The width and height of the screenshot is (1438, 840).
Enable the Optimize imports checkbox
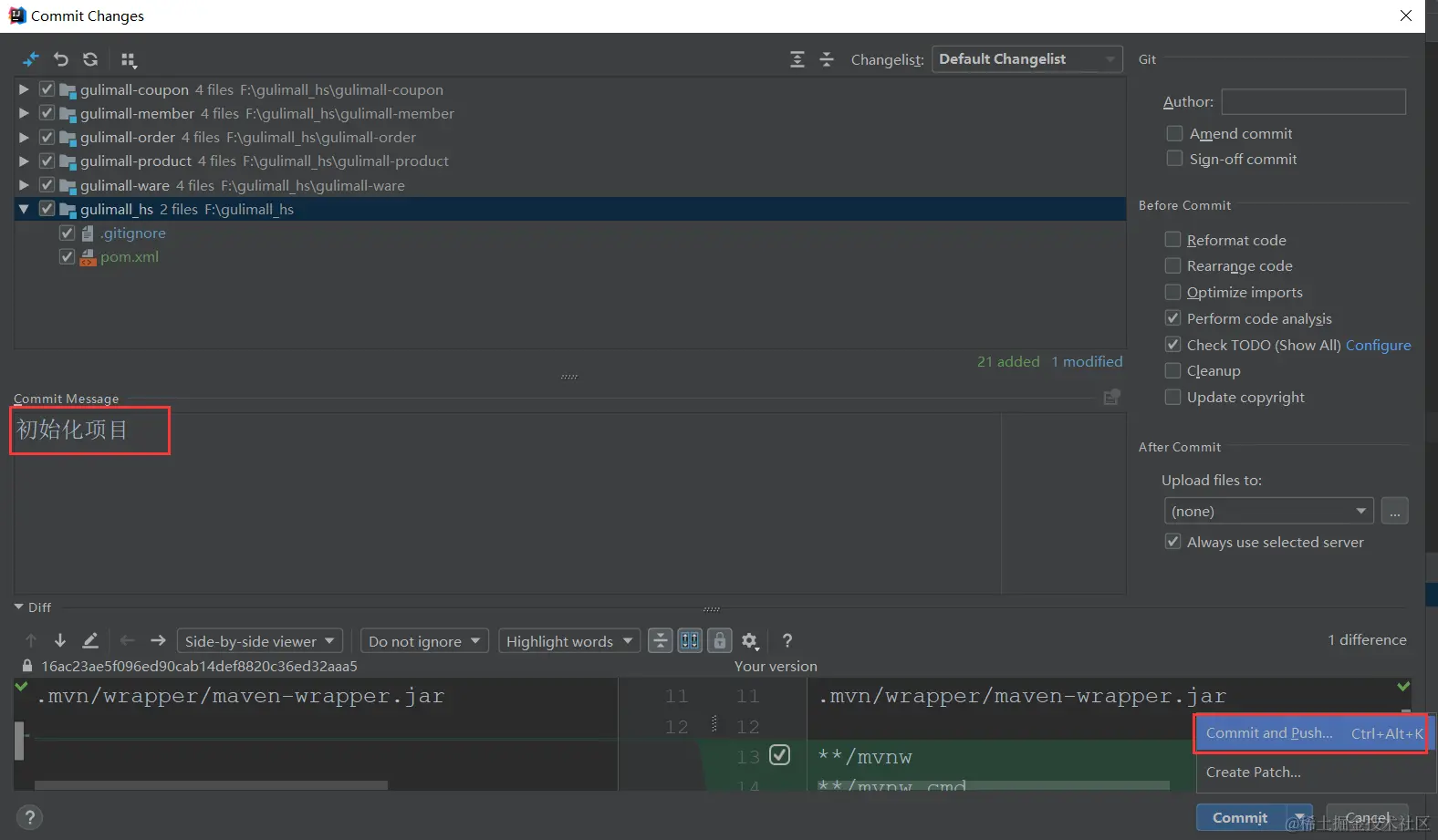(1172, 292)
